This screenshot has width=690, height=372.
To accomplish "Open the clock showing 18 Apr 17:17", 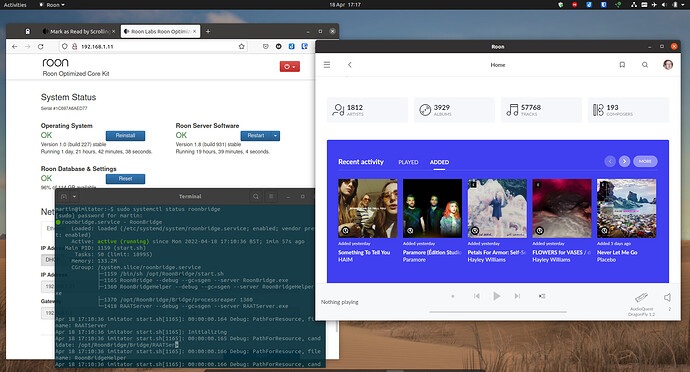I will [x=345, y=5].
